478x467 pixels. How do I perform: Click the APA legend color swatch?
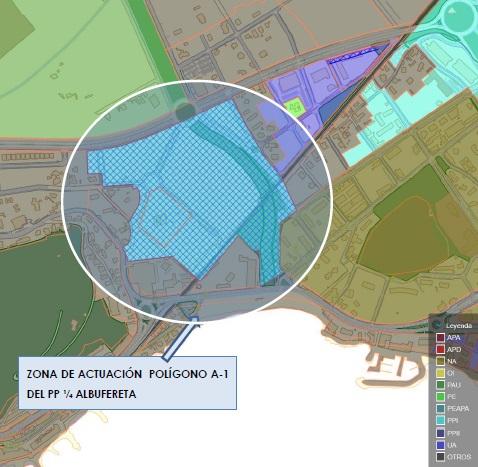click(x=440, y=338)
